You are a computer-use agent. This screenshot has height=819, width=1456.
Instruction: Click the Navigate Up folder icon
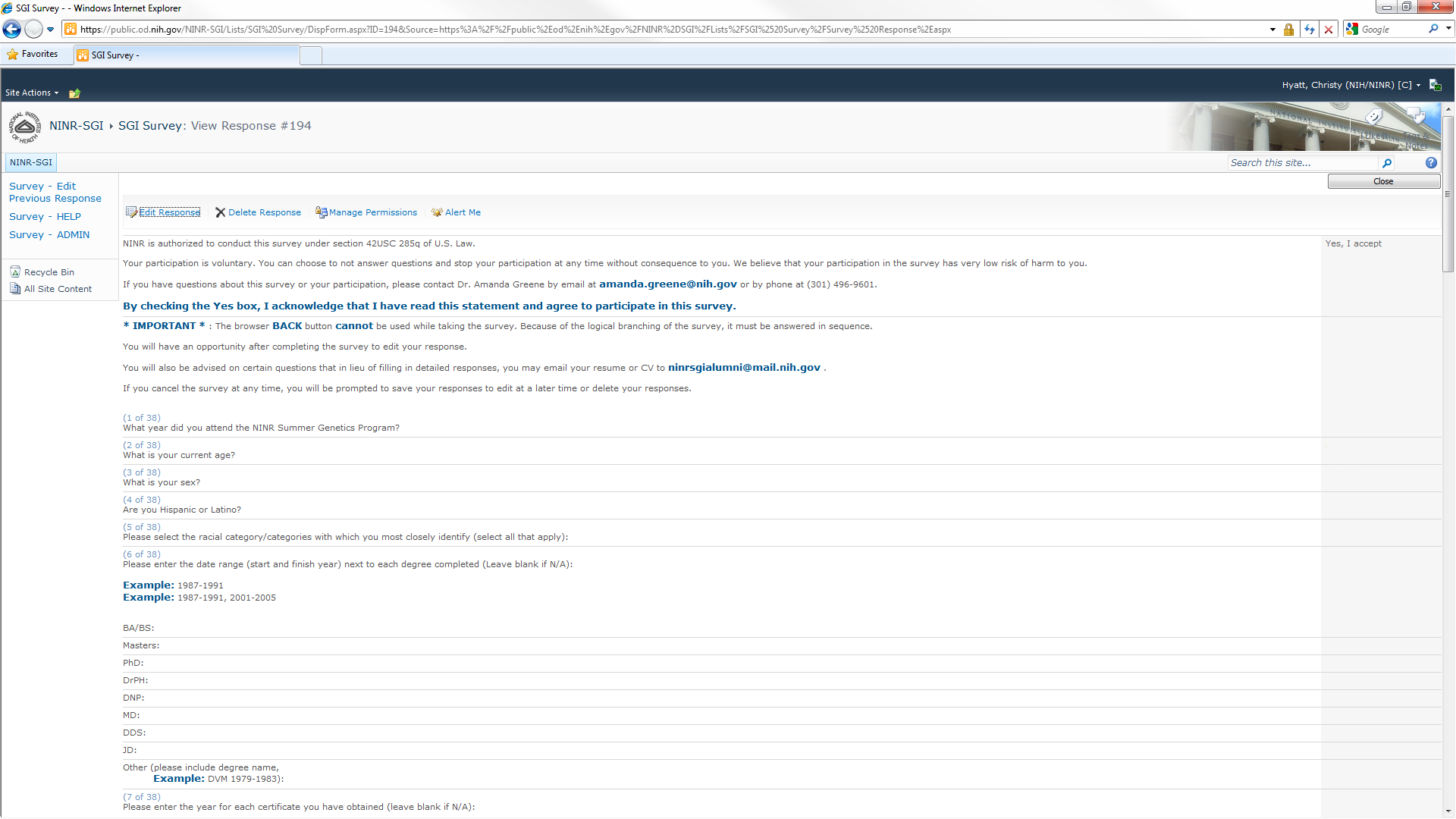74,93
